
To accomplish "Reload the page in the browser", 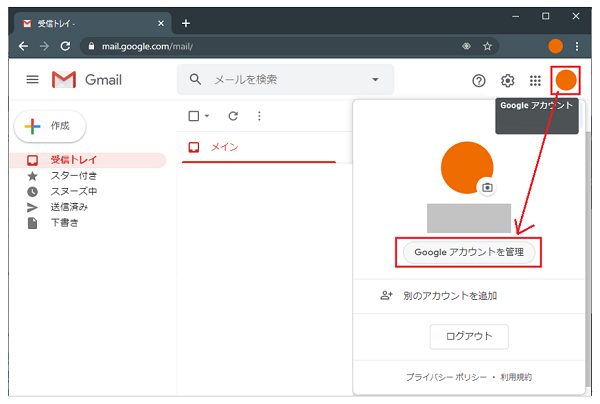I will 66,46.
